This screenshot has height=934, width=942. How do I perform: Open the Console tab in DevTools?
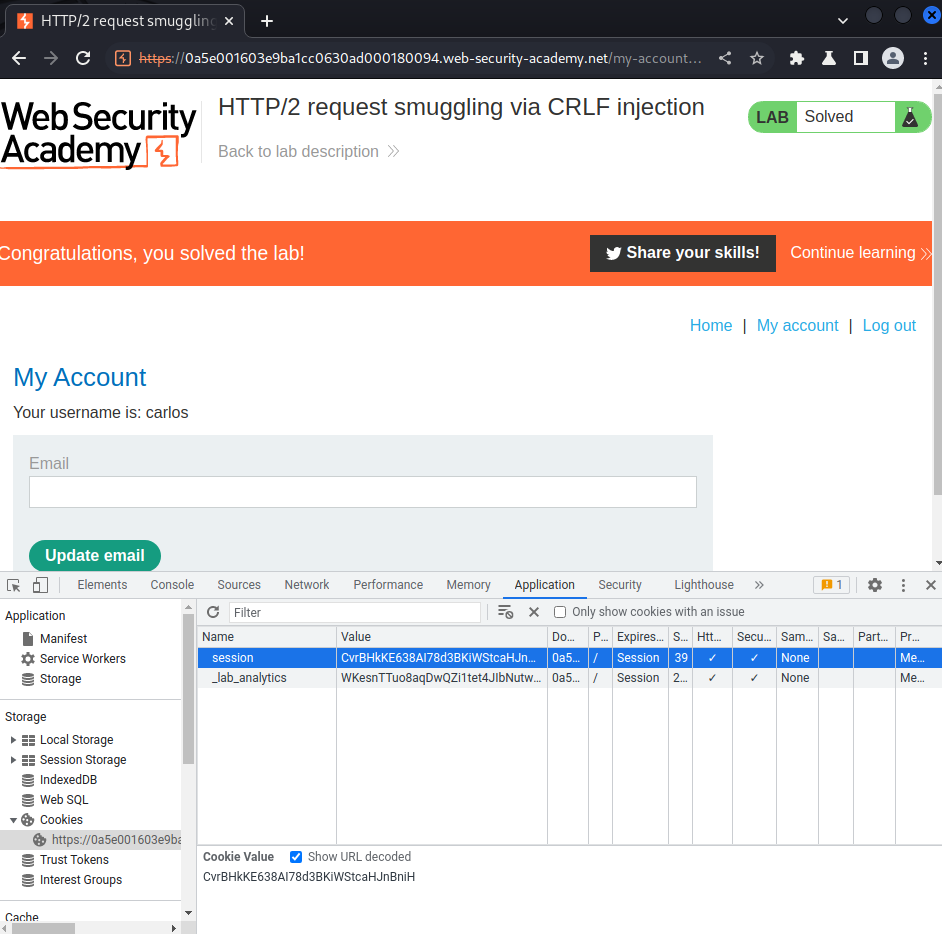[x=172, y=585]
